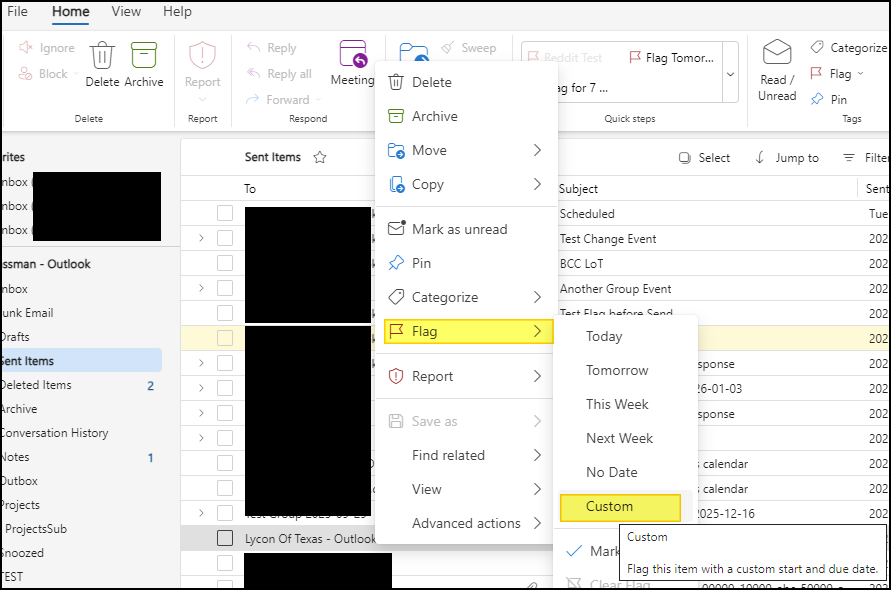This screenshot has height=590, width=891.
Task: Open Read / Unread envelope icon
Action: 777,53
